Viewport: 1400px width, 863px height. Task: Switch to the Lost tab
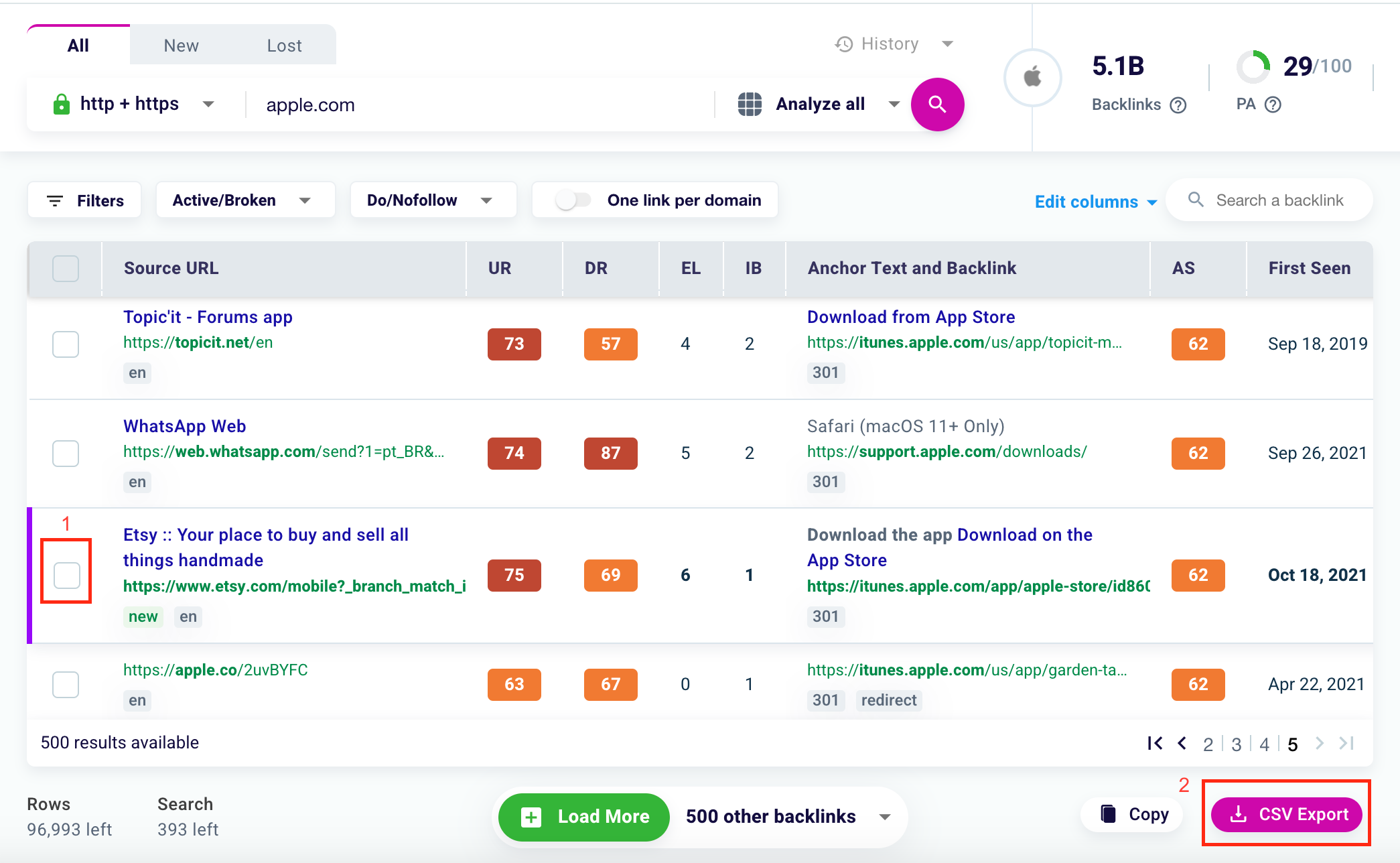pyautogui.click(x=284, y=46)
